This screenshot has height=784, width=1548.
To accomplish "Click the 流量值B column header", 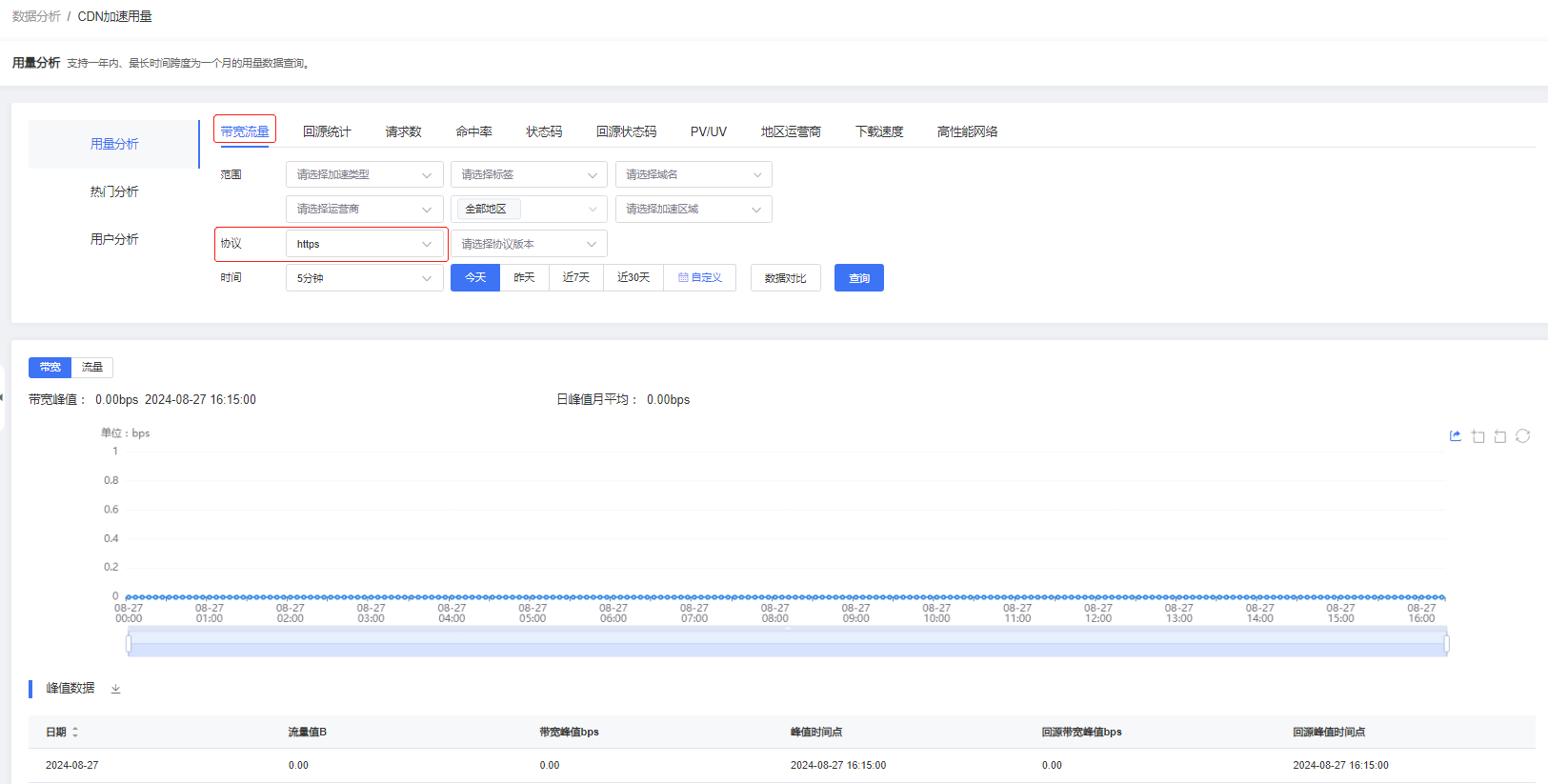I will 308,733.
